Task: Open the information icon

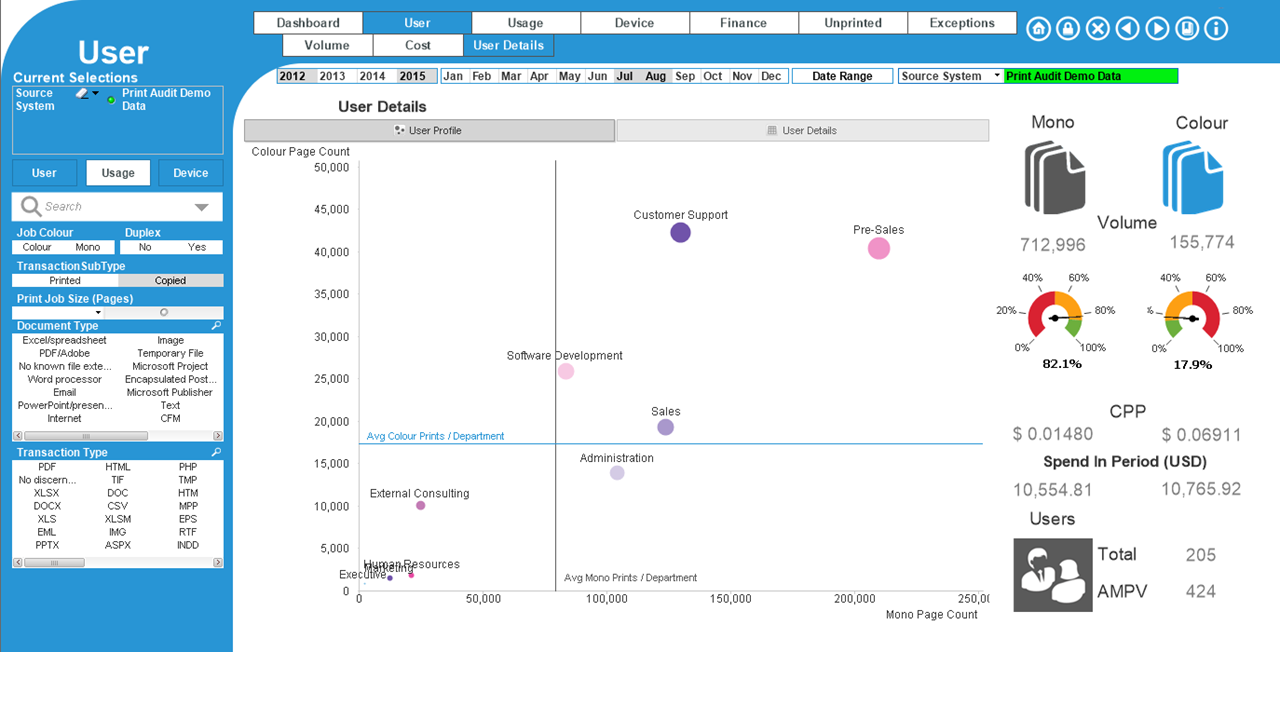Action: coord(1216,29)
